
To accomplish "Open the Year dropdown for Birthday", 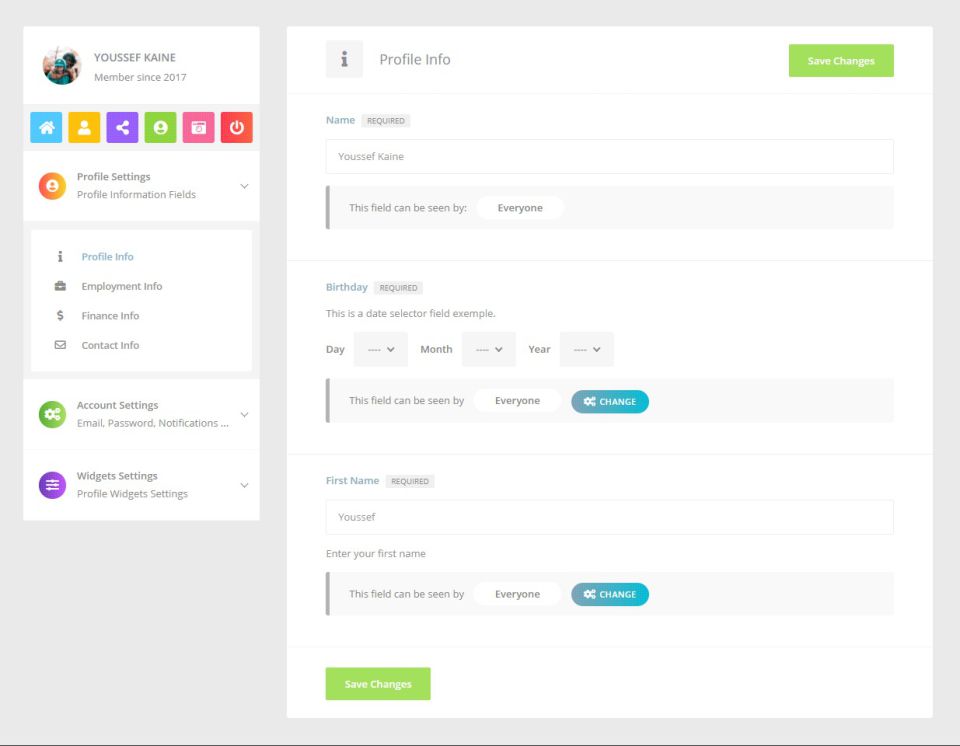I will (587, 349).
